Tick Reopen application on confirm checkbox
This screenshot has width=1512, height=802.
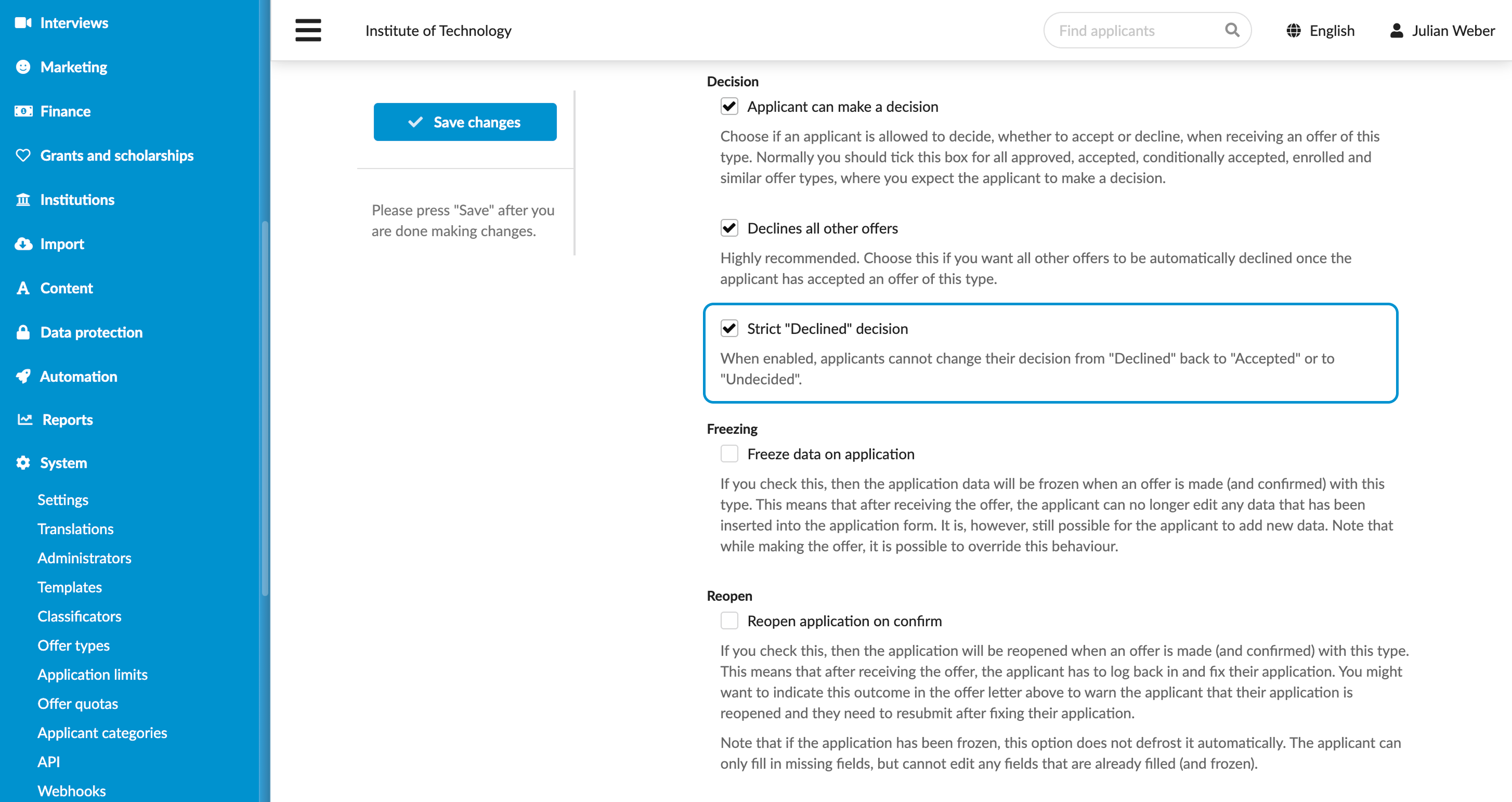(729, 620)
